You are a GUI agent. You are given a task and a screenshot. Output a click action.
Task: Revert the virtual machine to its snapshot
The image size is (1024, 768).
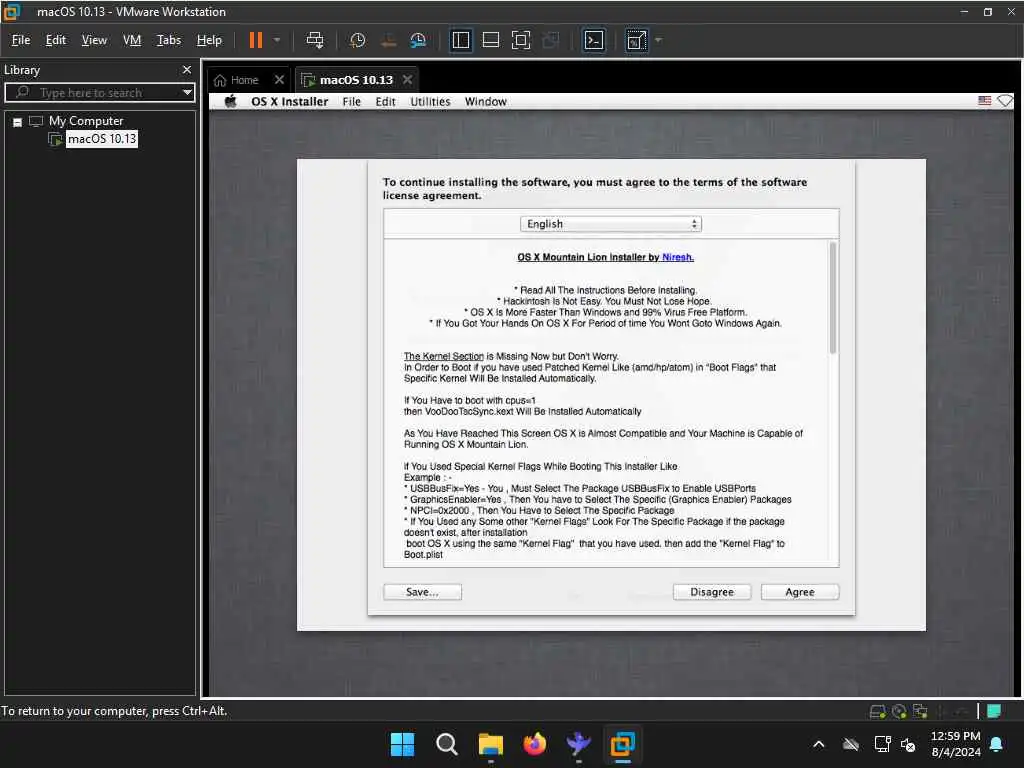coord(388,40)
